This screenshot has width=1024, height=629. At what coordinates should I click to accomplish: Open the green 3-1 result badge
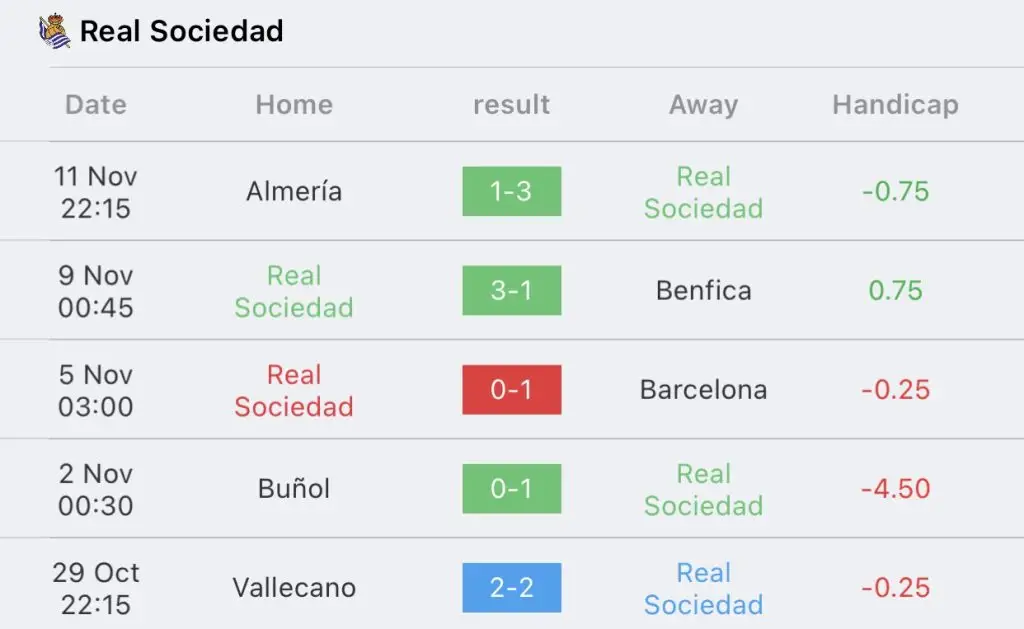click(512, 291)
